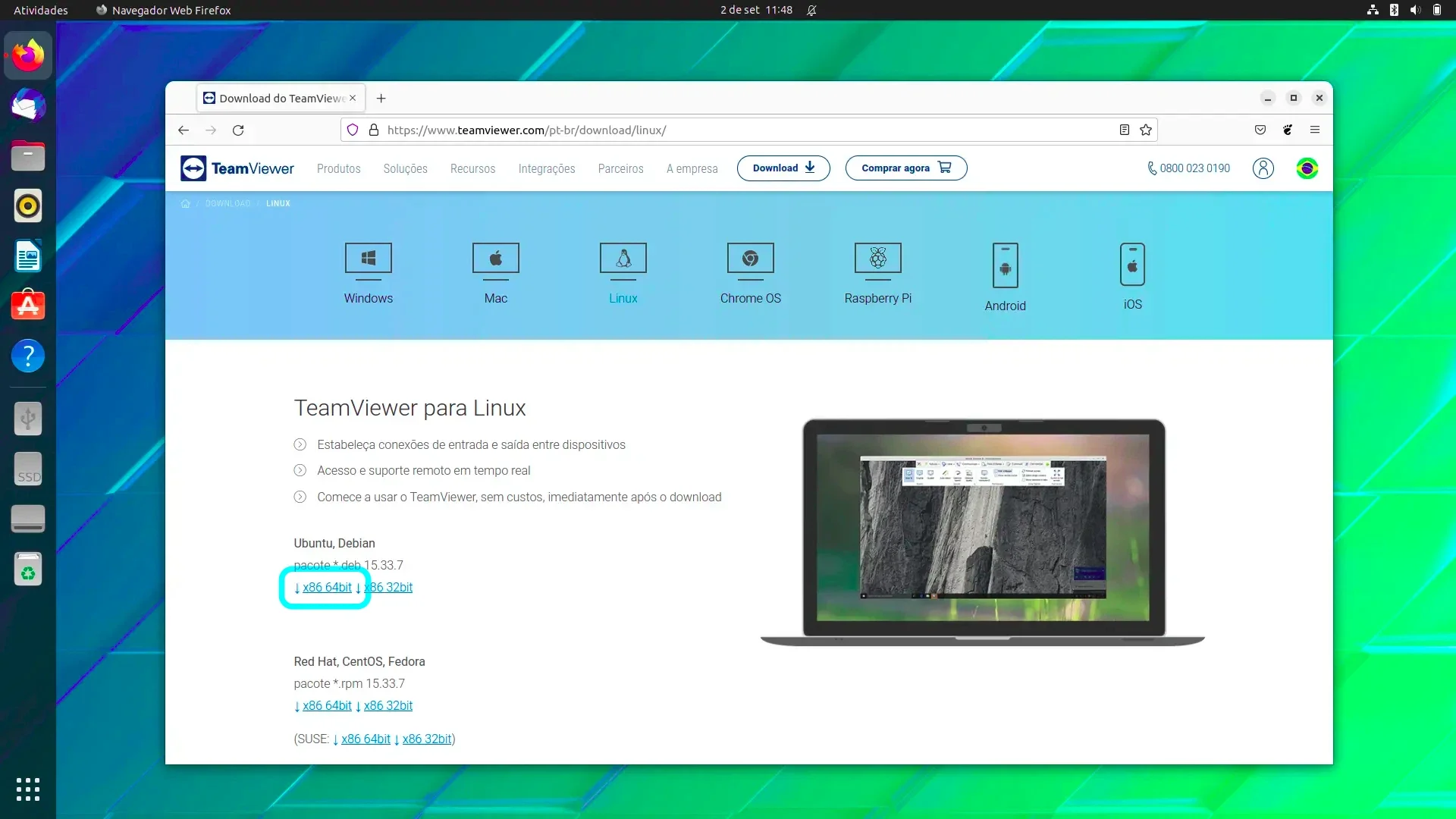The width and height of the screenshot is (1456, 819).
Task: Open the extensions icon in Firefox toolbar
Action: click(x=1288, y=130)
